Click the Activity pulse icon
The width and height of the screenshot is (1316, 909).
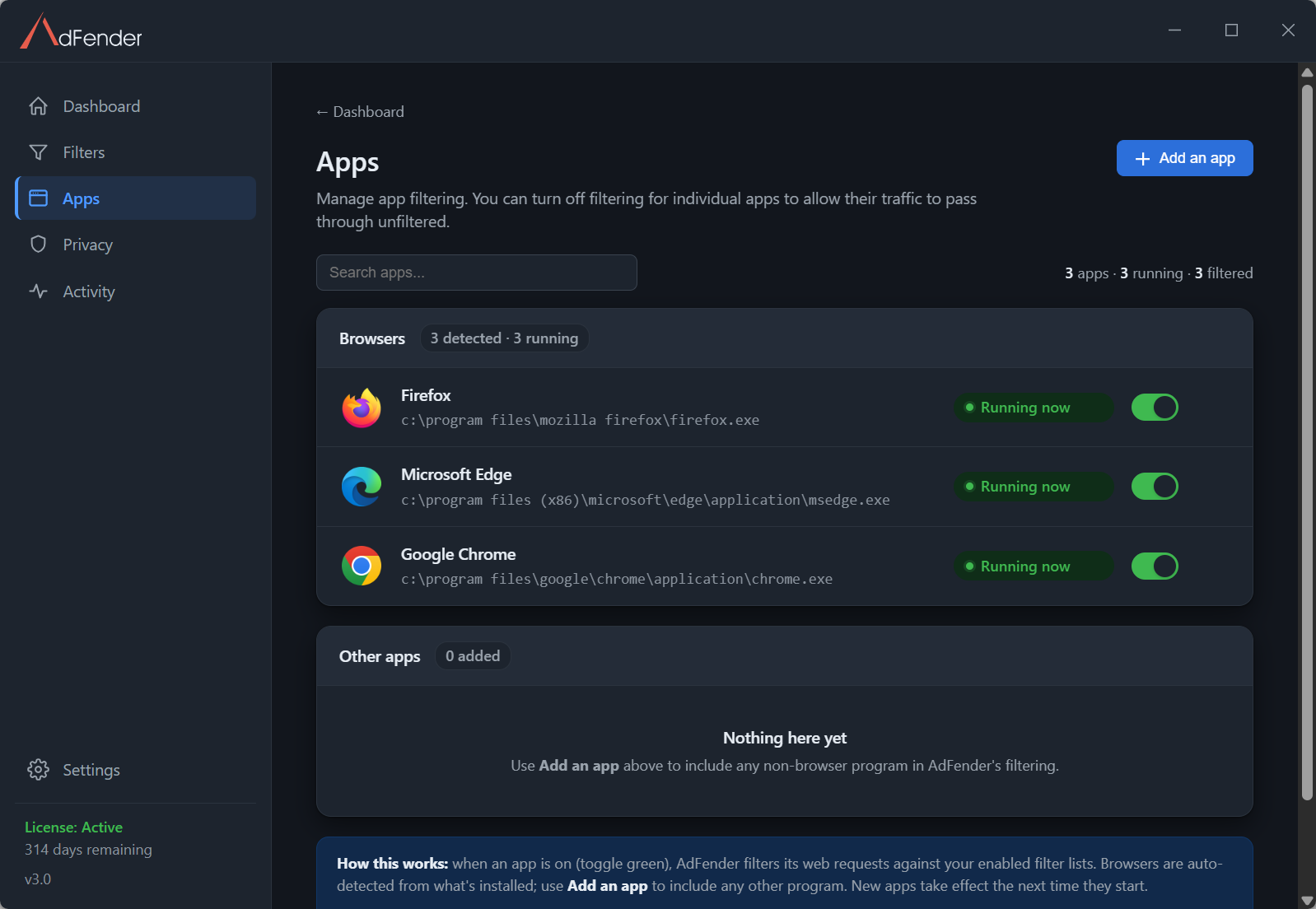point(38,291)
